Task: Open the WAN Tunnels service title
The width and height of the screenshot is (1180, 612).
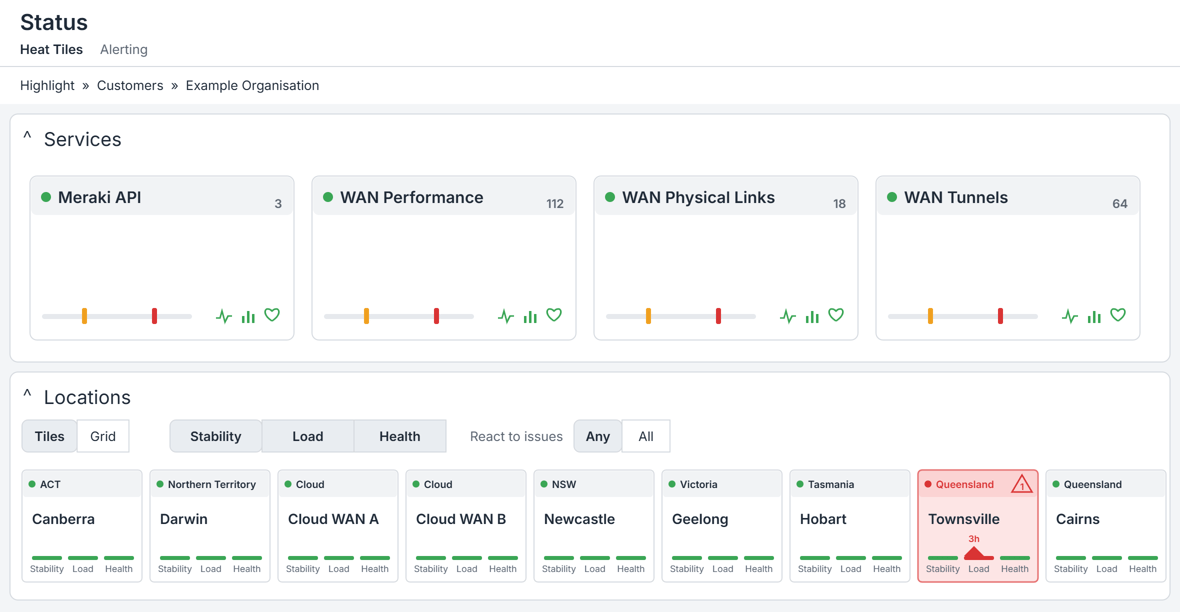Action: tap(956, 197)
